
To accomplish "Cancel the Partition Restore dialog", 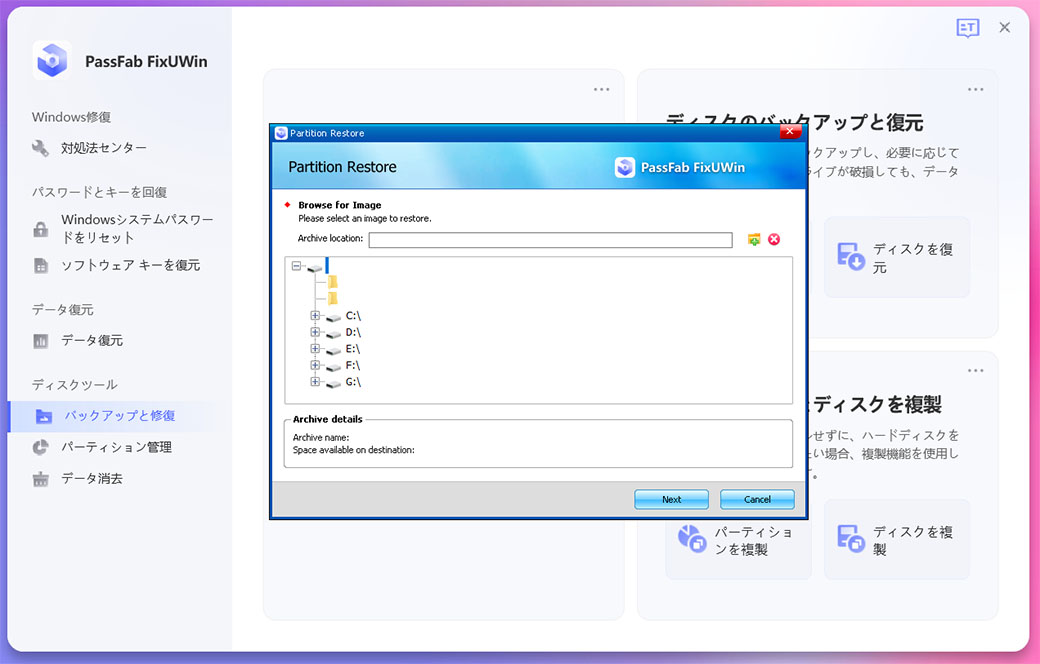I will pyautogui.click(x=757, y=499).
